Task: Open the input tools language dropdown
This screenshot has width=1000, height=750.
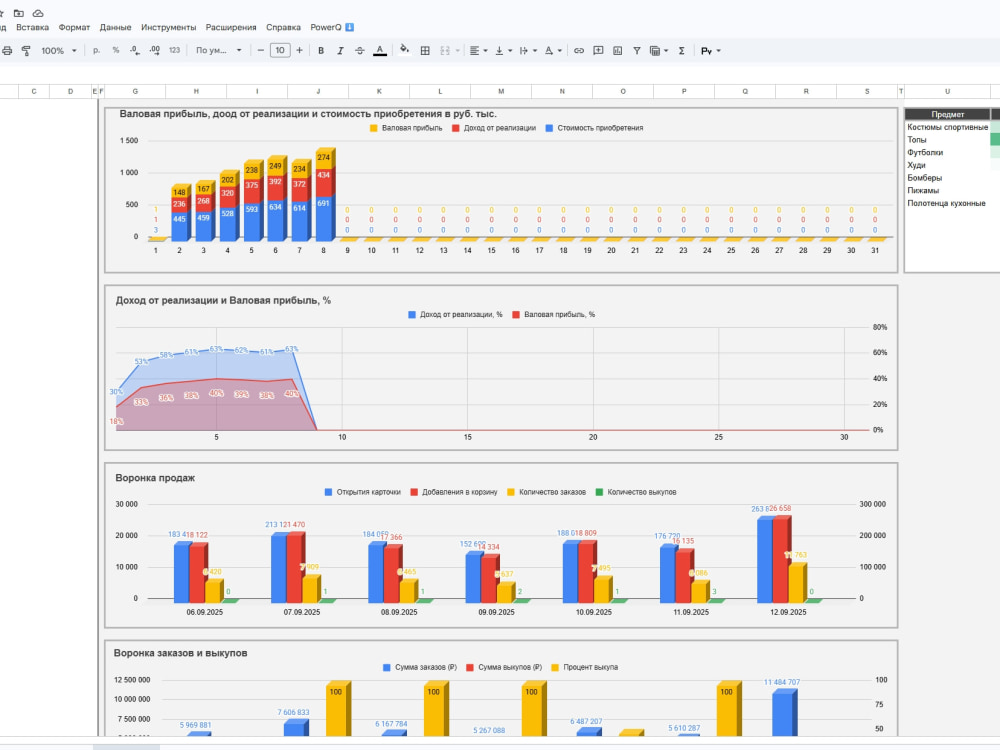Action: (710, 50)
